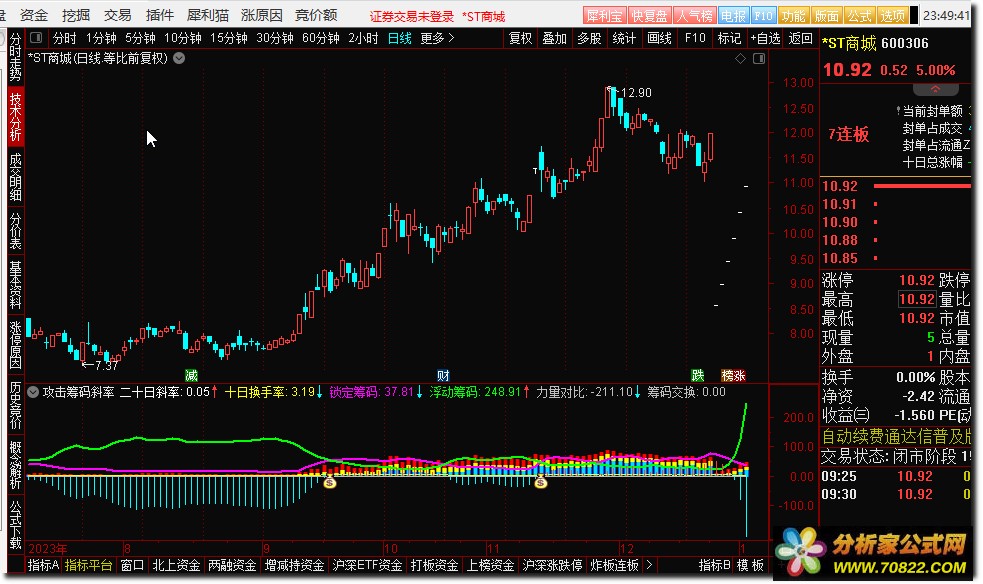Click the blue F10 toolbar button
This screenshot has height=584, width=983.
pyautogui.click(x=763, y=16)
